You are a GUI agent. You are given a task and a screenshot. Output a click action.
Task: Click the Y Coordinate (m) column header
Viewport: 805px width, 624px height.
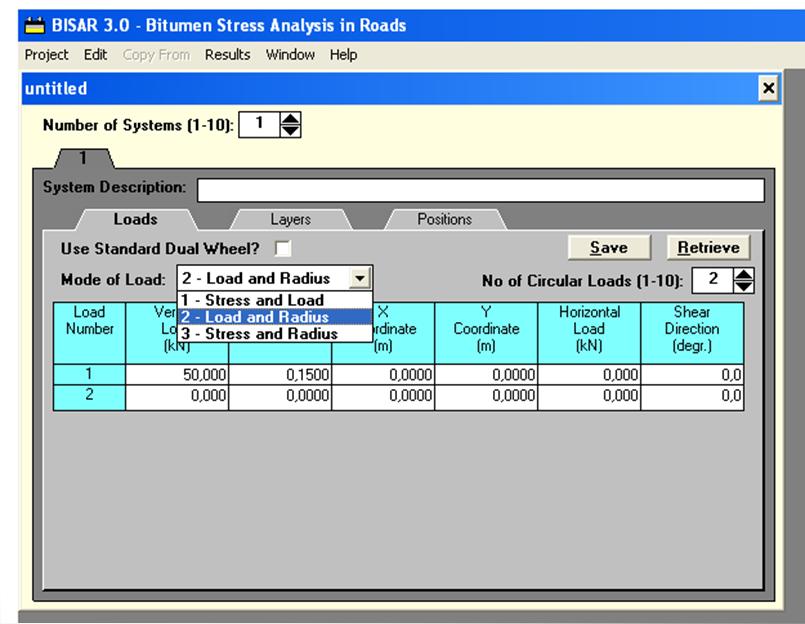[486, 333]
